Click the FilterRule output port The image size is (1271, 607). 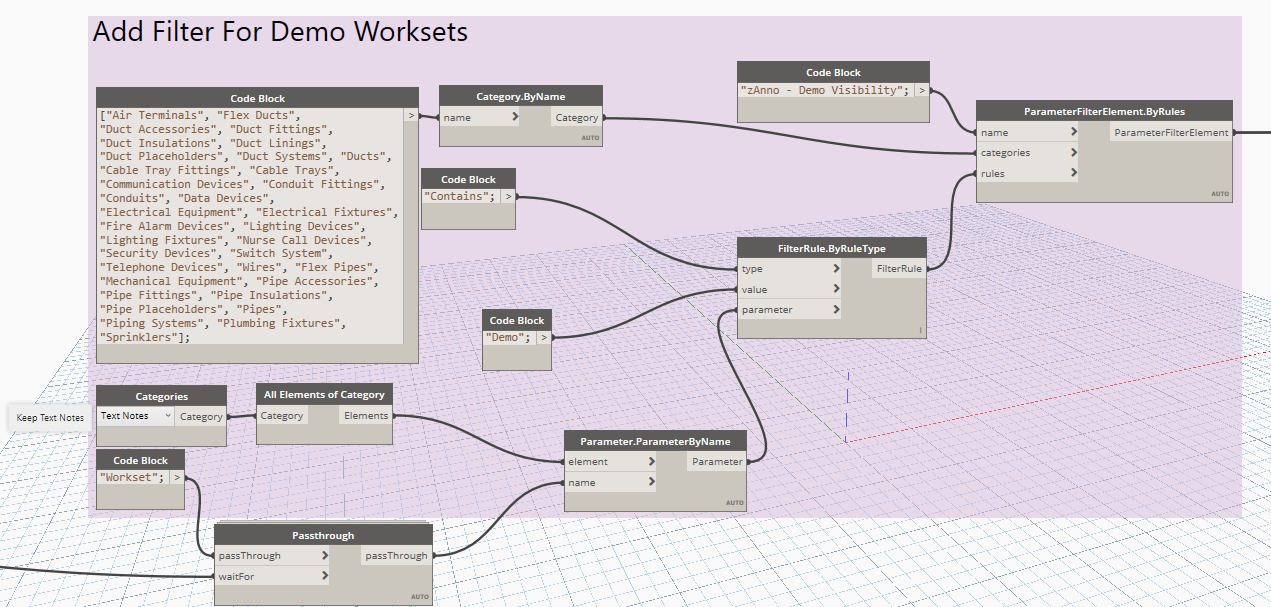click(899, 269)
